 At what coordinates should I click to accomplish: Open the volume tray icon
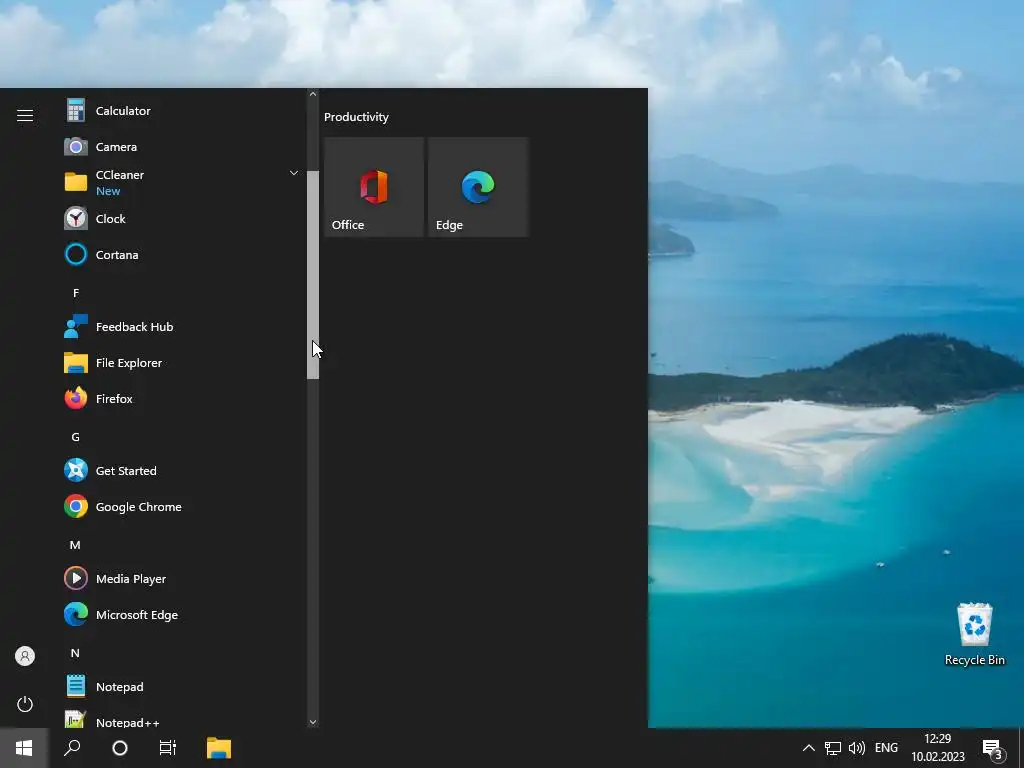[857, 748]
